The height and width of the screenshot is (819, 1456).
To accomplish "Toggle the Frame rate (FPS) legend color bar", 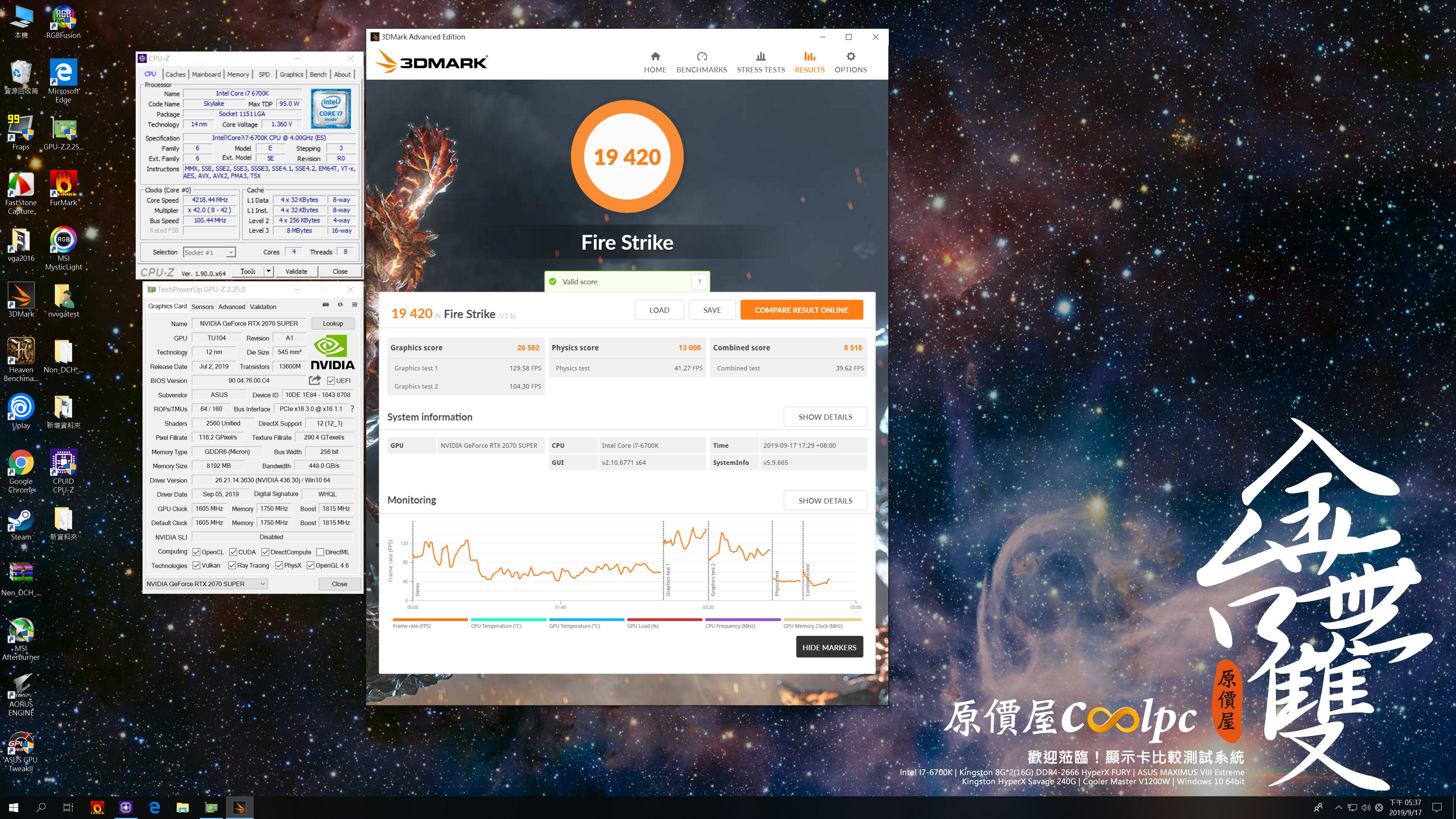I will [430, 620].
